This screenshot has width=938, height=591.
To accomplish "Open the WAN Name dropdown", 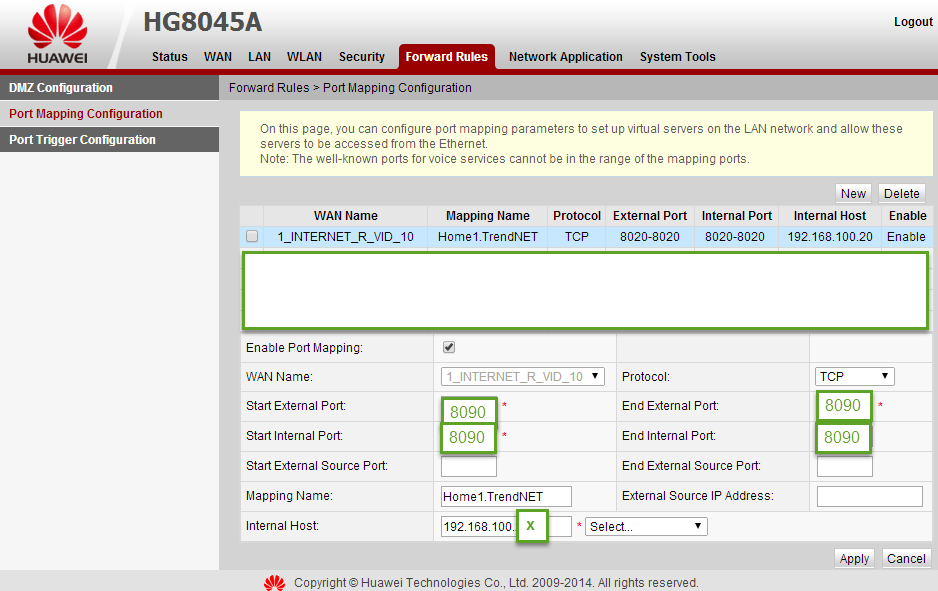I will point(523,377).
